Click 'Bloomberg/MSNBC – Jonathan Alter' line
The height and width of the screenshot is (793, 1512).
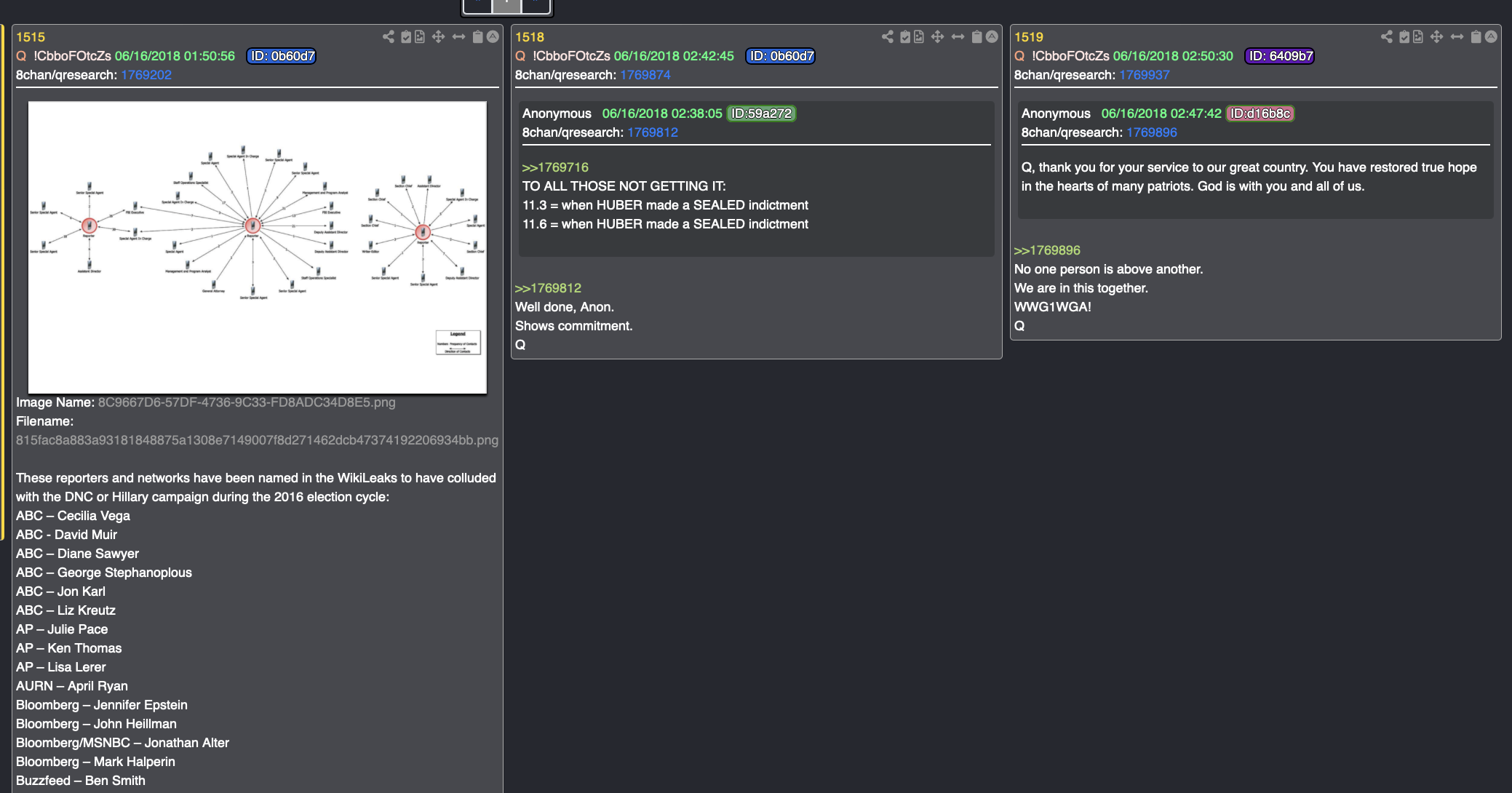pos(122,743)
